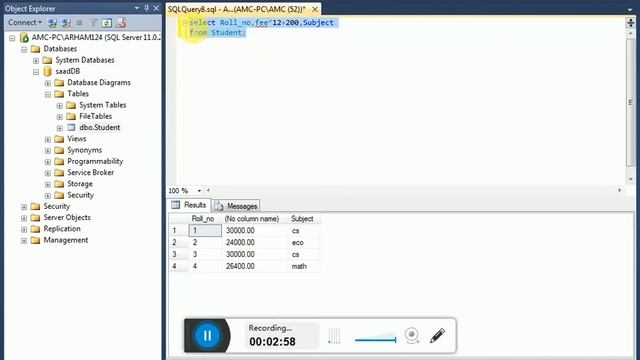
Task: Select the Management folder icon
Action: point(36,240)
